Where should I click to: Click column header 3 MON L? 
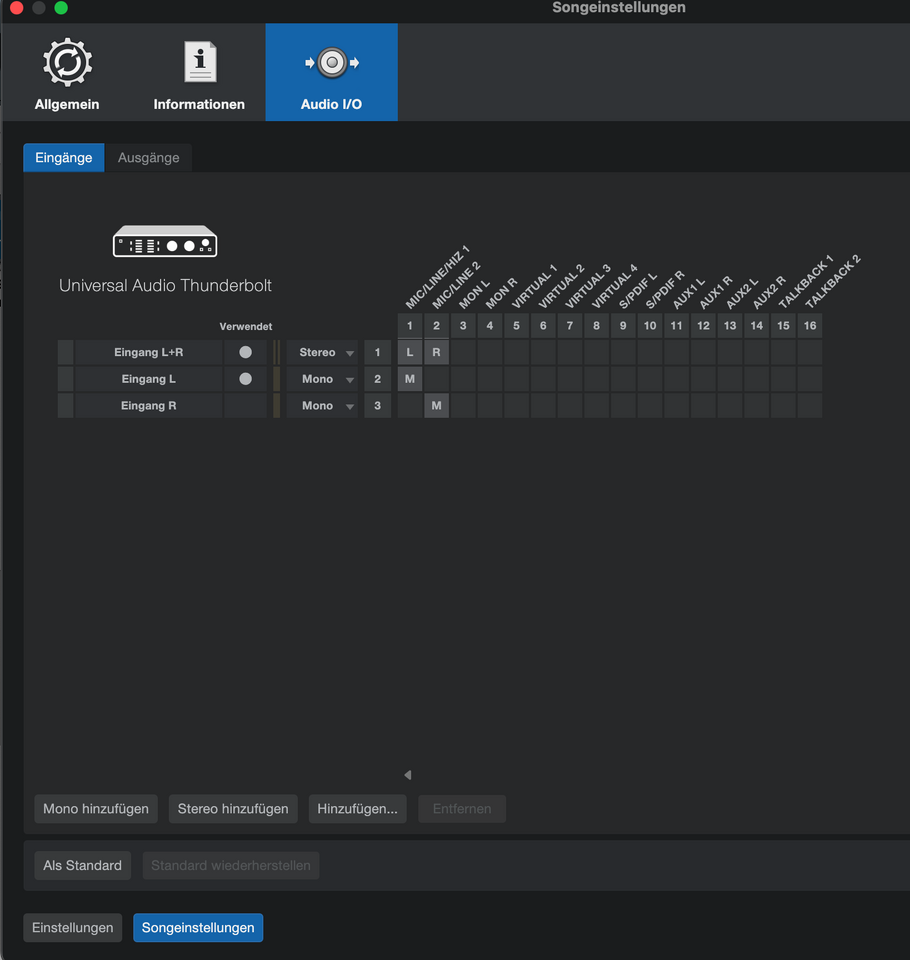coord(463,326)
